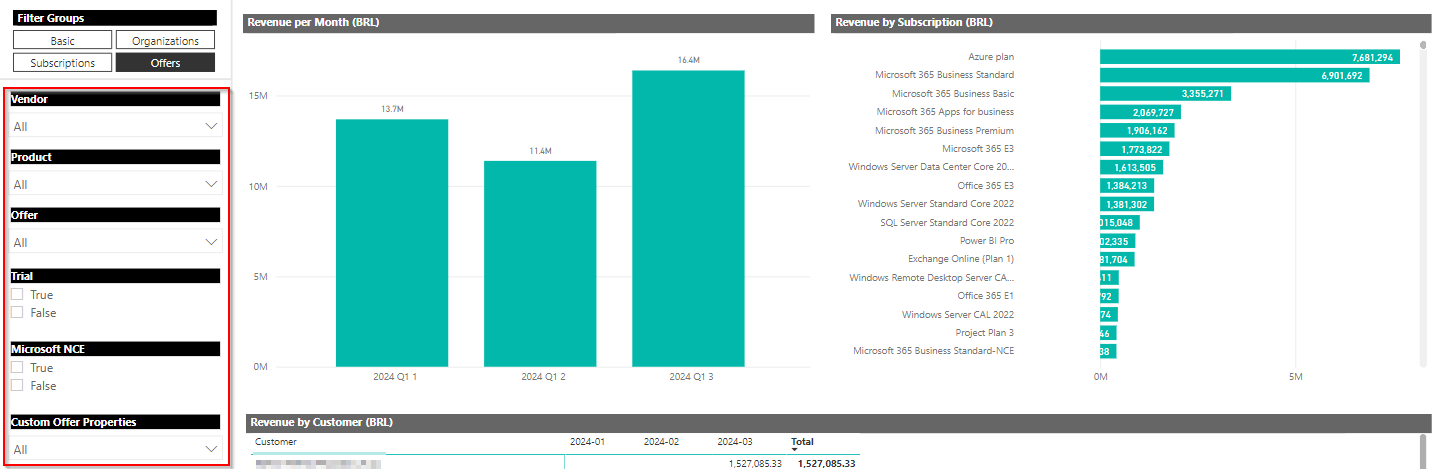Click the Microsoft 365 E3 bar
The width and height of the screenshot is (1444, 469).
click(1134, 149)
